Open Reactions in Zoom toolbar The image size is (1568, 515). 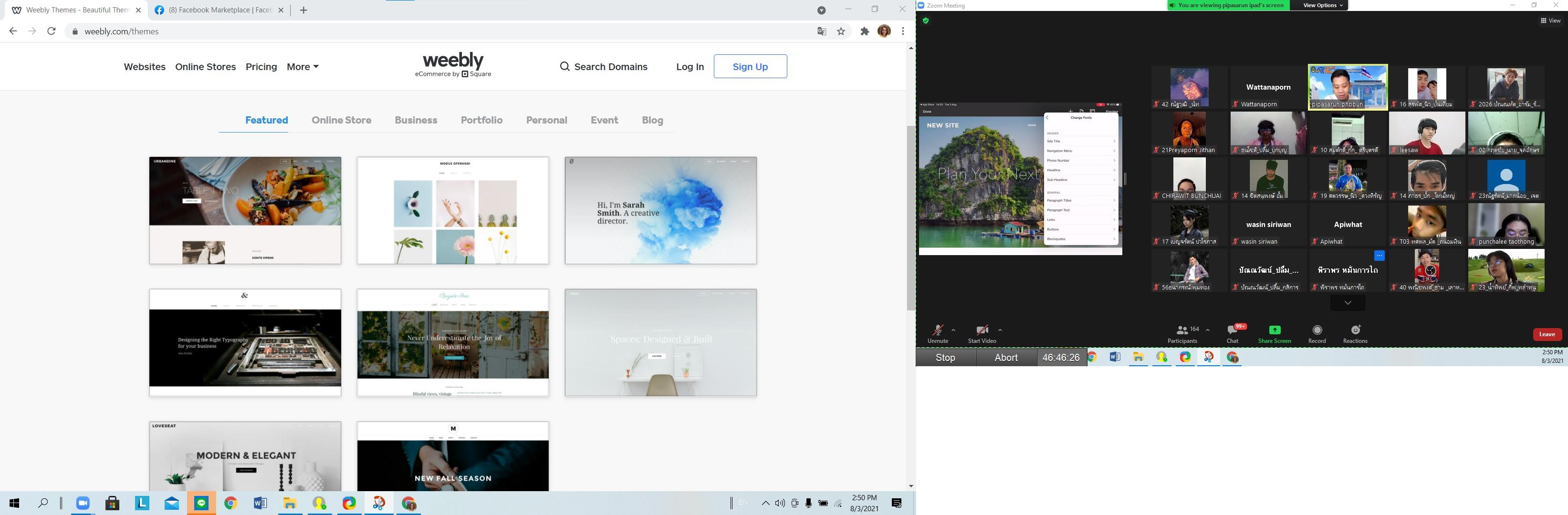[x=1355, y=334]
